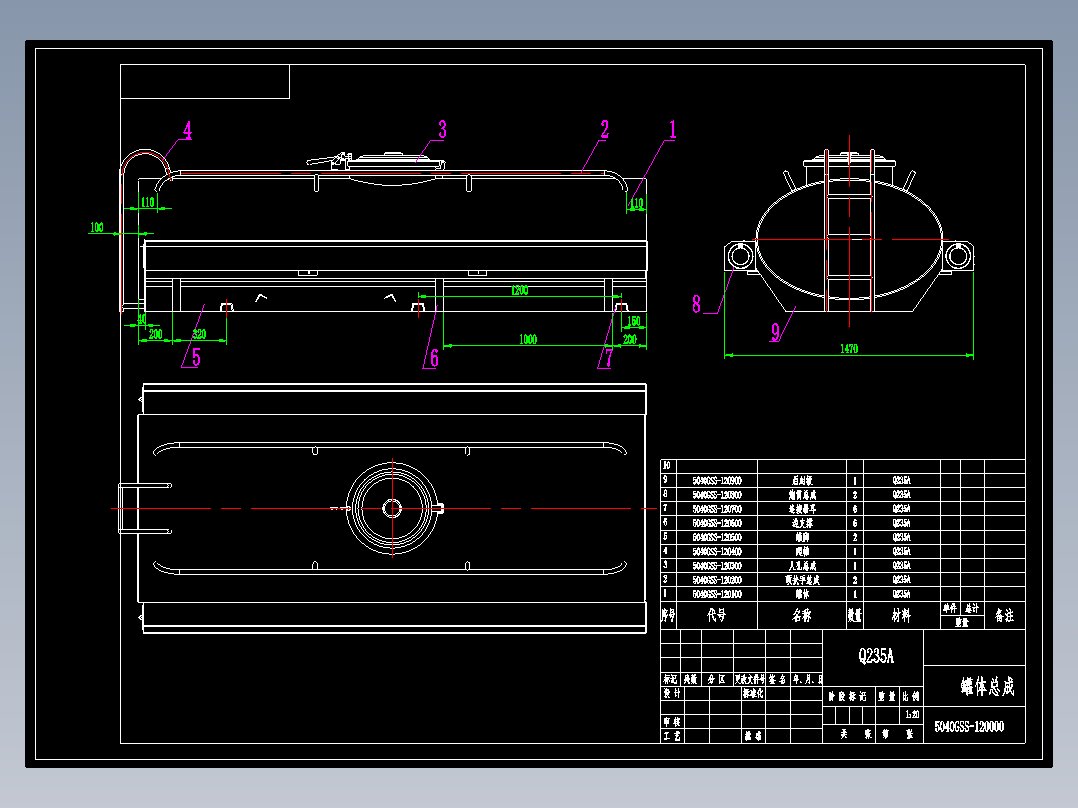Screen dimensions: 1078x808
Task: Click the manhole cover circle in plan view
Action: click(x=392, y=508)
